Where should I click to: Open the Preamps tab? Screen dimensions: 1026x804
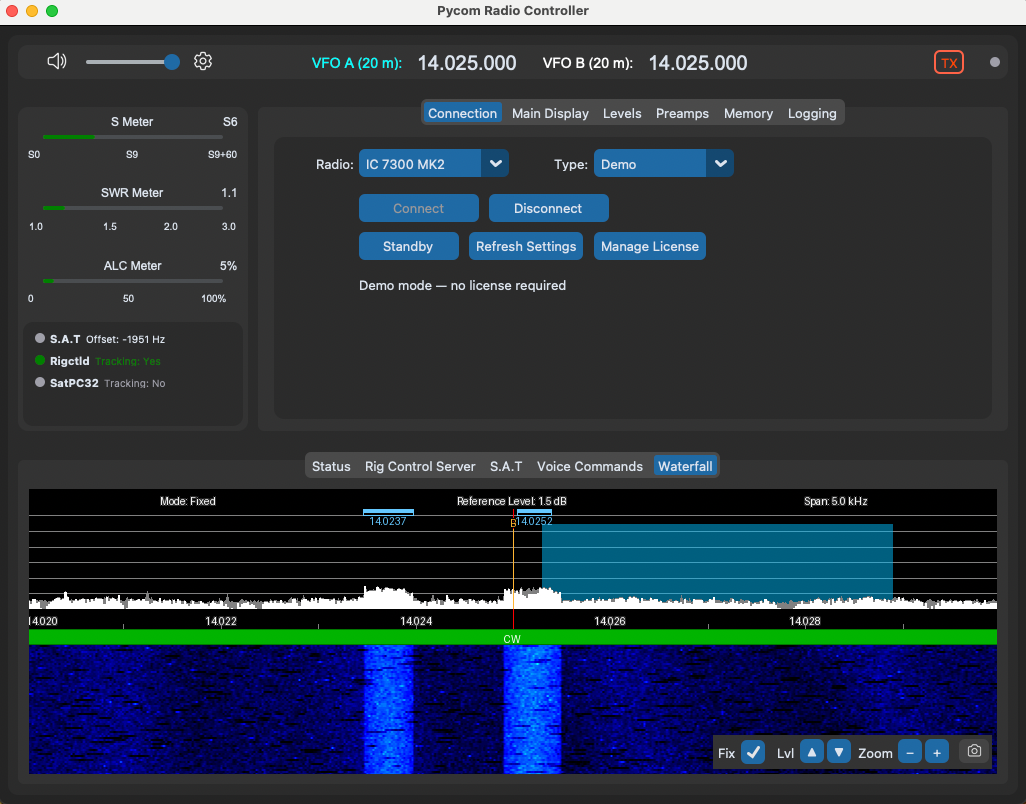(682, 113)
